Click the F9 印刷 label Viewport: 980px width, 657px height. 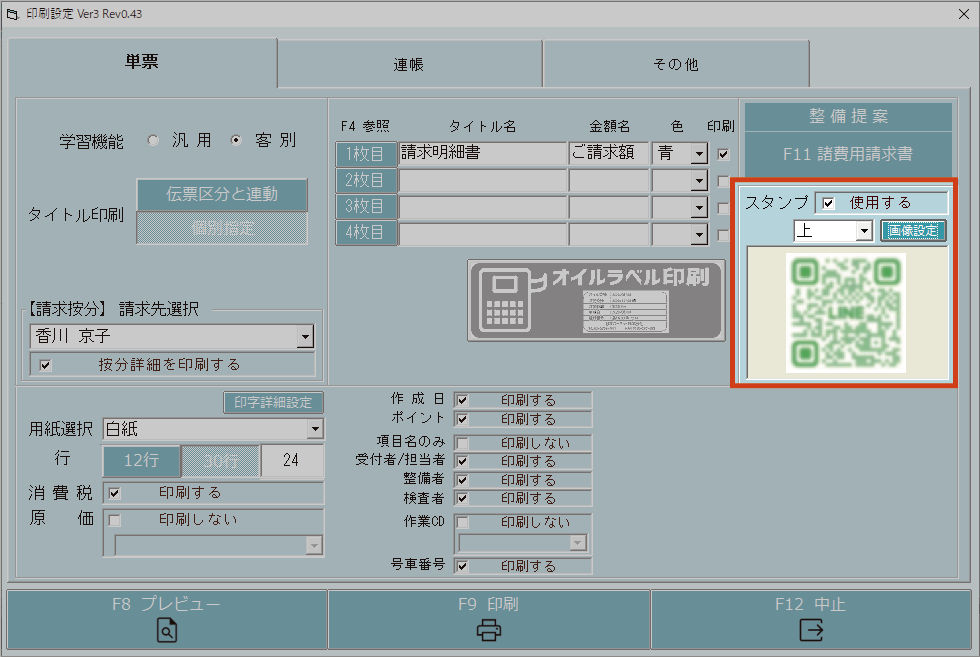pos(489,604)
